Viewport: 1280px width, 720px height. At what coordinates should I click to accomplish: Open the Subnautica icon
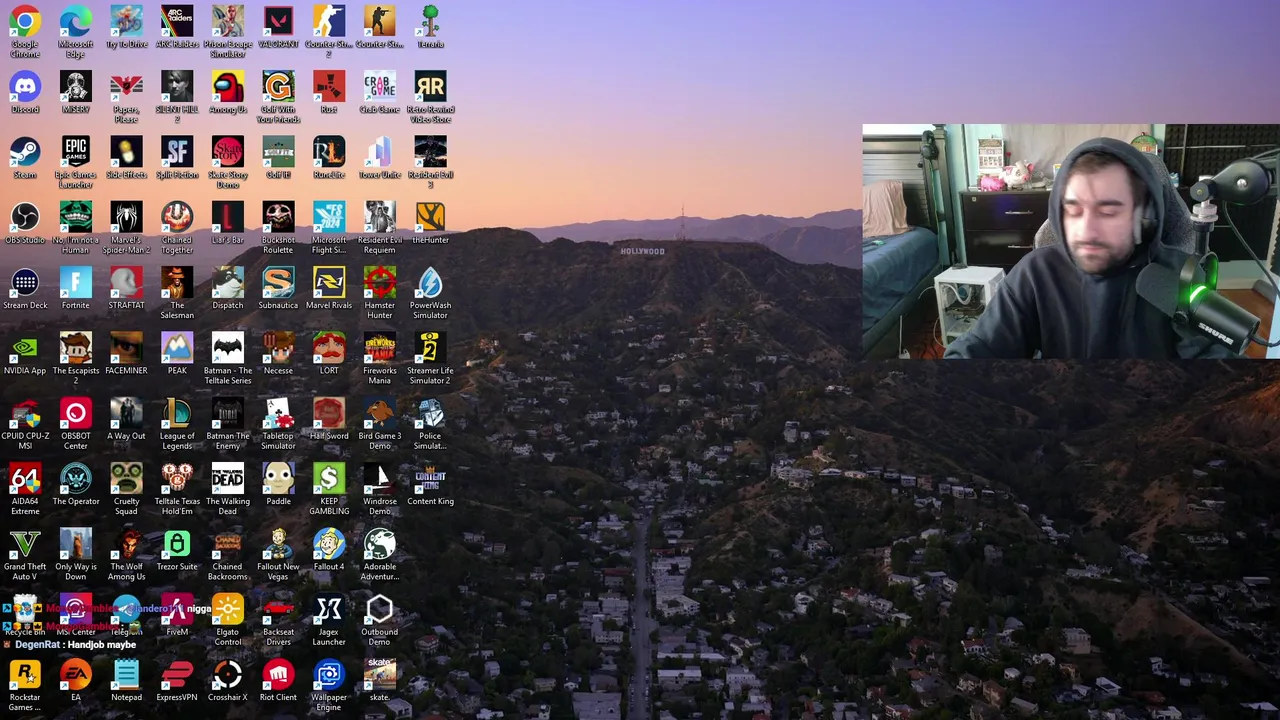[x=278, y=283]
